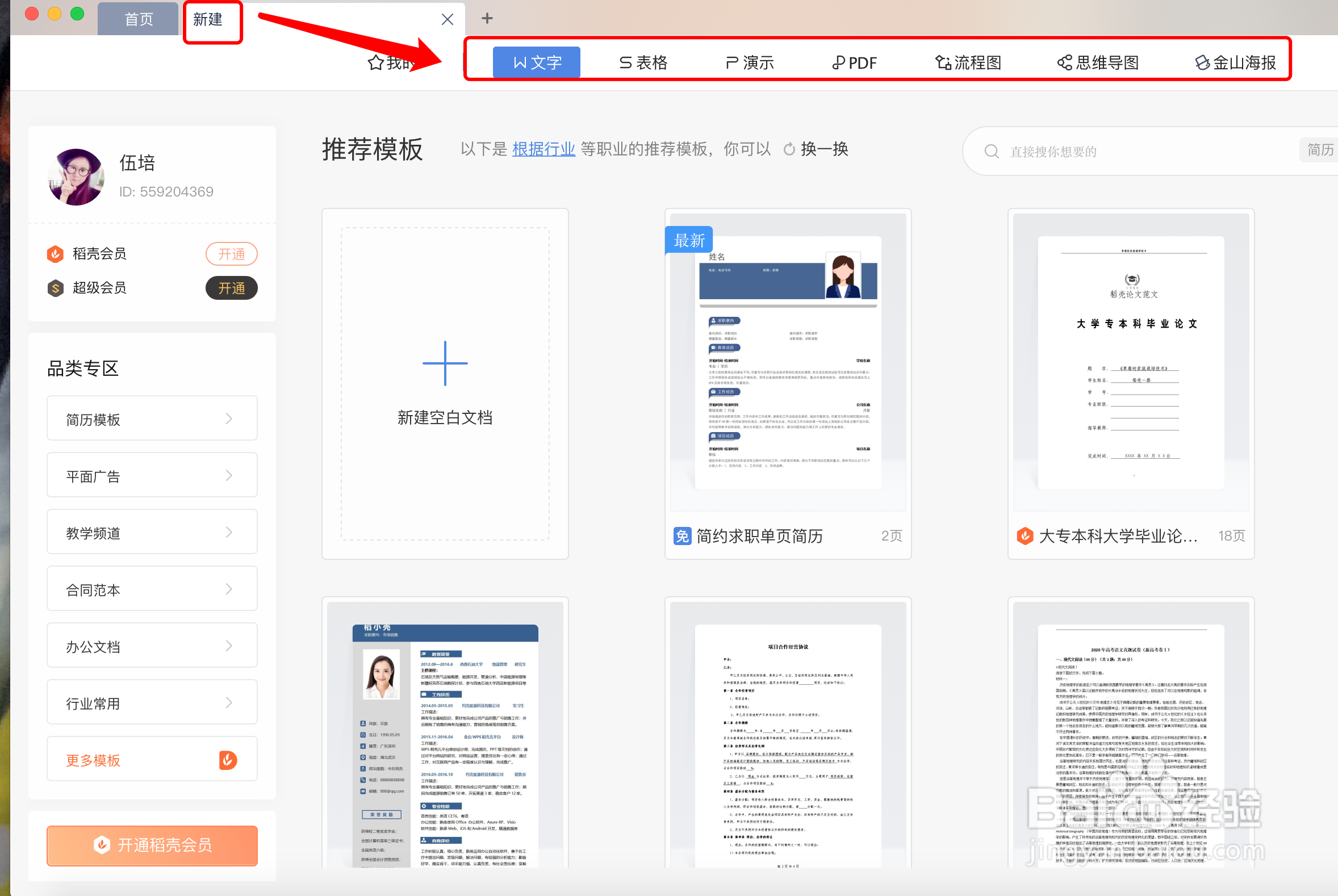Switch to the 演示 presentation tab
The height and width of the screenshot is (896, 1338).
(x=749, y=62)
